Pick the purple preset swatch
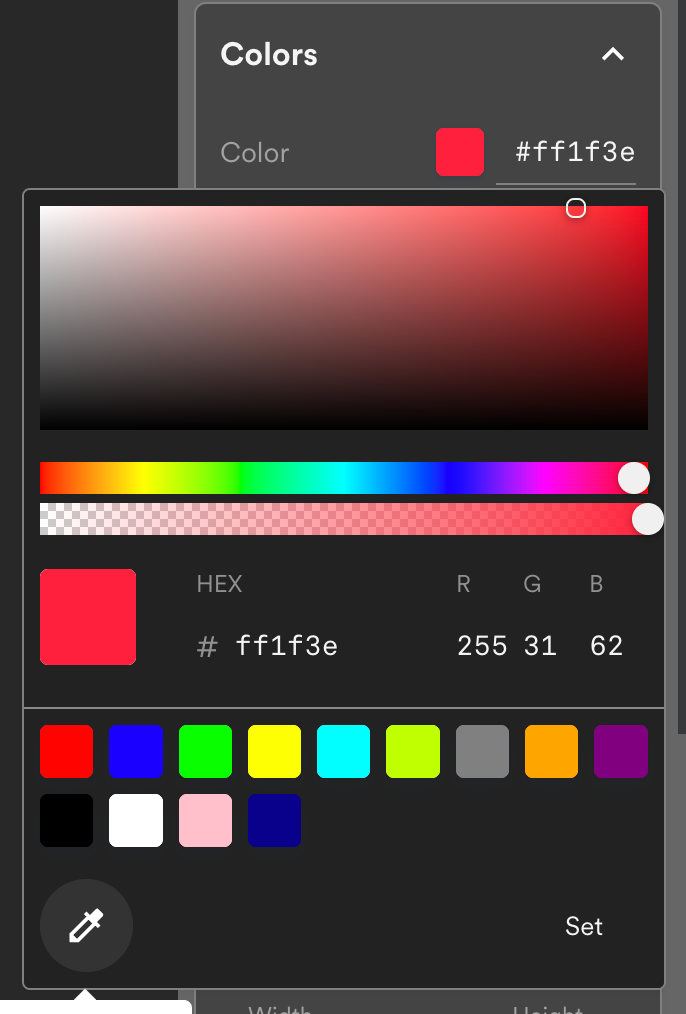686x1014 pixels. [621, 751]
